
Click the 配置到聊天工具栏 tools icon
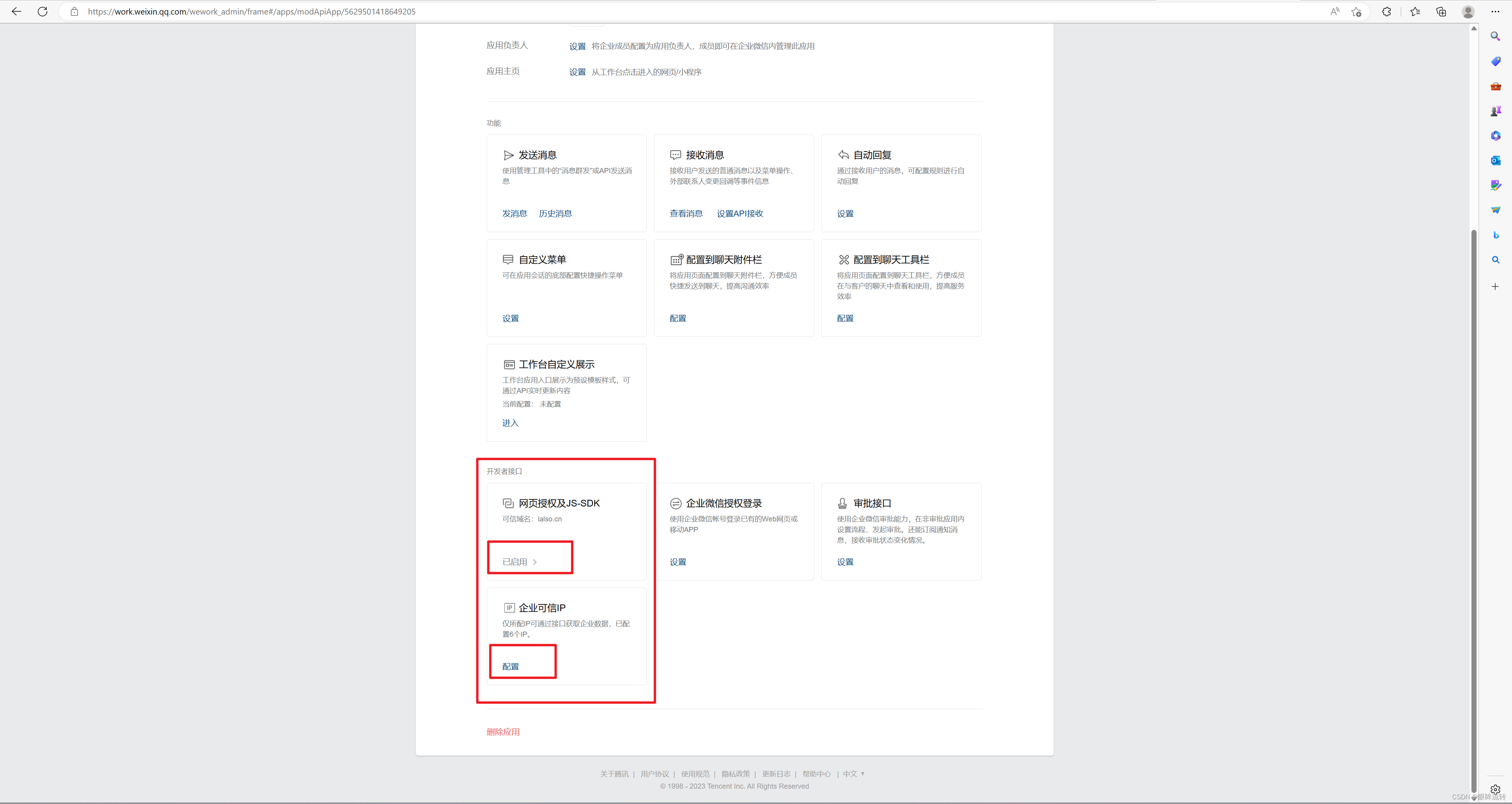[x=843, y=259]
